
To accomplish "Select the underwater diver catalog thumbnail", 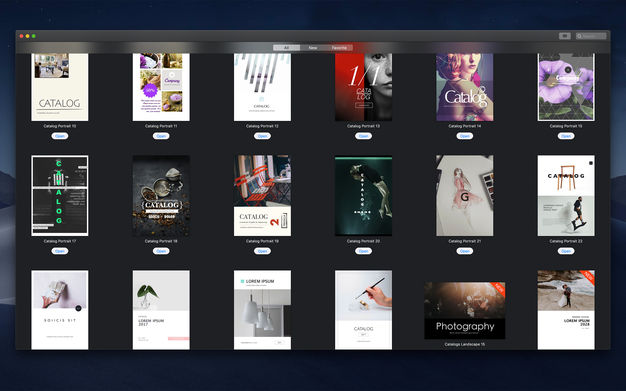I will click(x=363, y=196).
